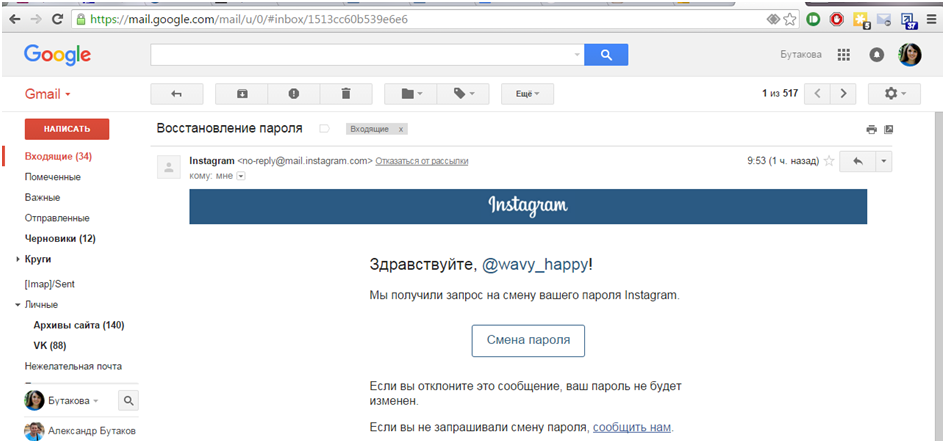Click the blue extension icon with badge
This screenshot has height=443, width=945.
(x=908, y=20)
